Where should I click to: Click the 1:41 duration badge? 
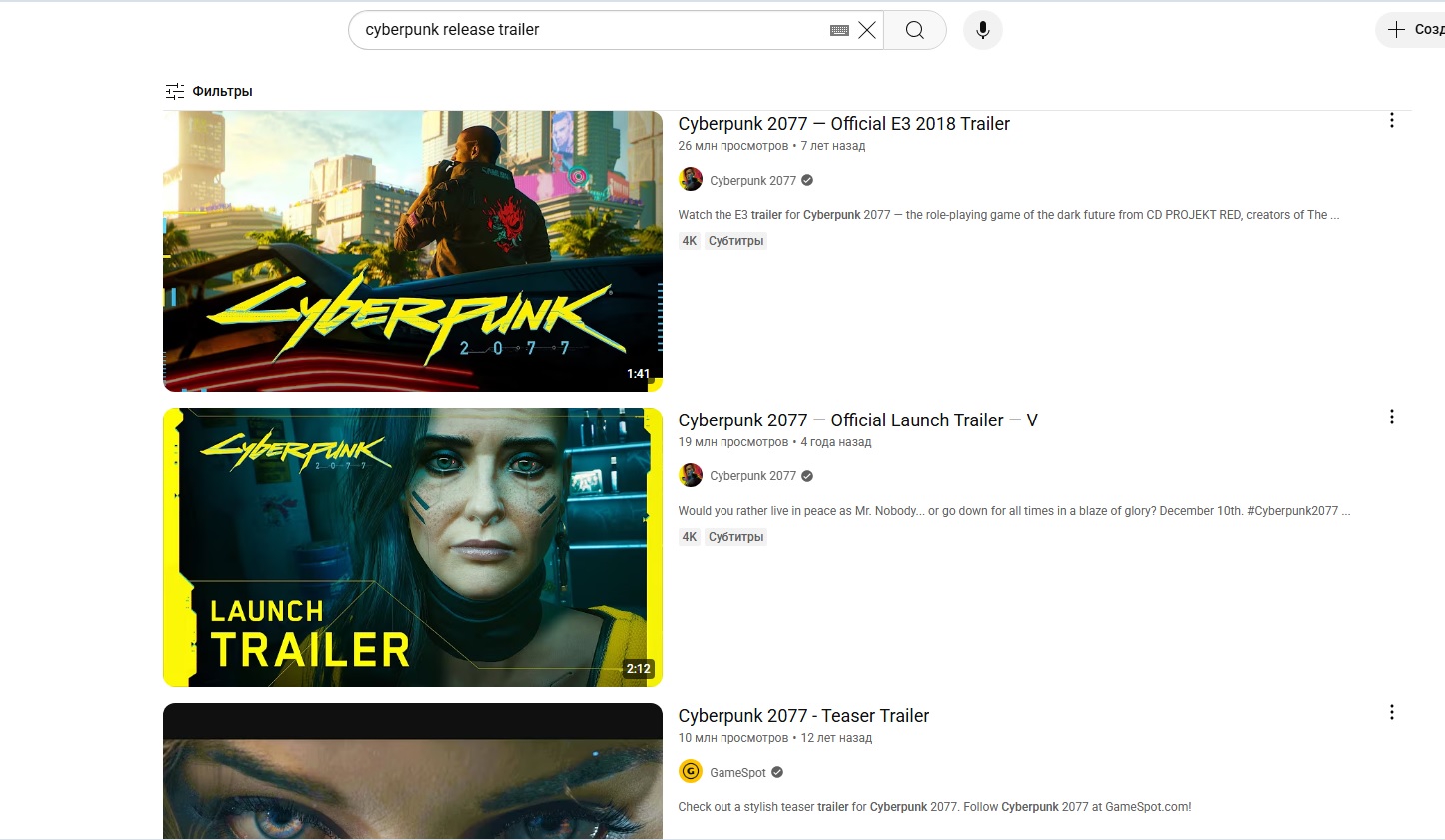pos(638,374)
